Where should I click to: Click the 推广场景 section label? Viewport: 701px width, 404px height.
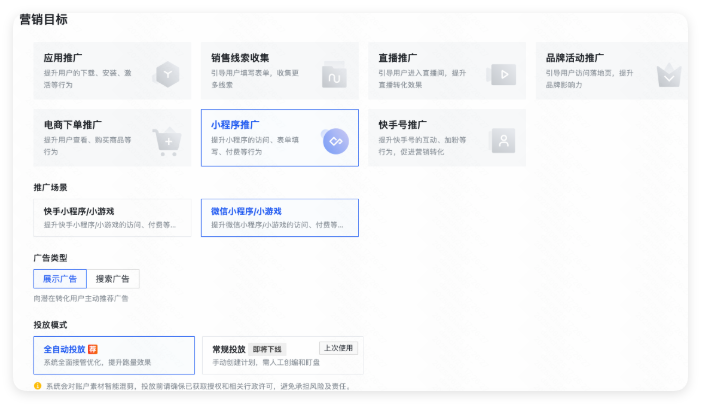click(x=51, y=187)
